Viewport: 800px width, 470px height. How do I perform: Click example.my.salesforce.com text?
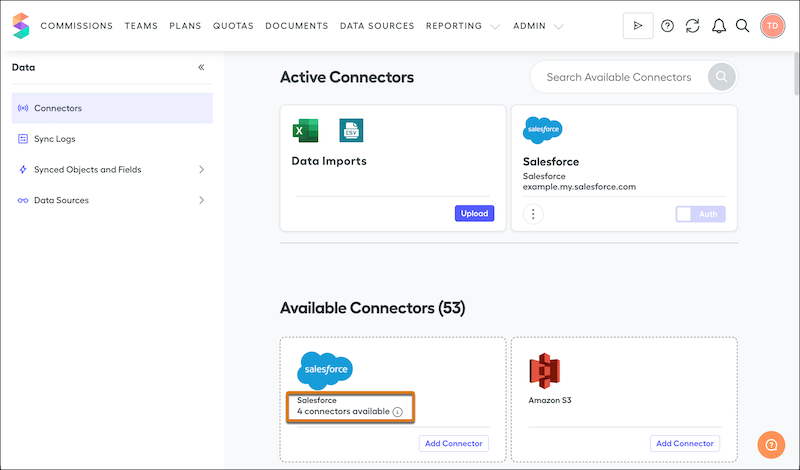[579, 187]
